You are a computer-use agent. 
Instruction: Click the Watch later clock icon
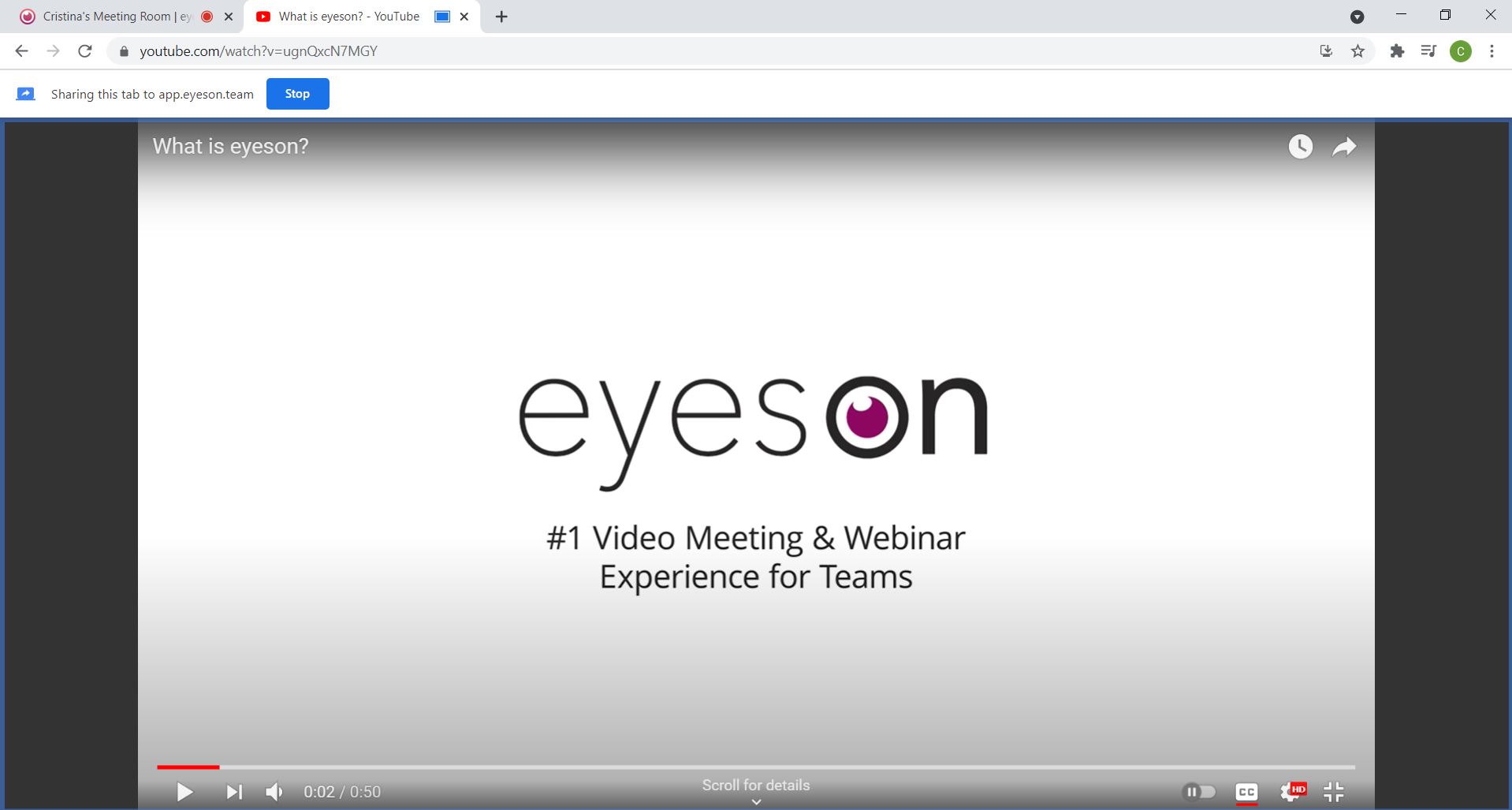click(x=1301, y=147)
